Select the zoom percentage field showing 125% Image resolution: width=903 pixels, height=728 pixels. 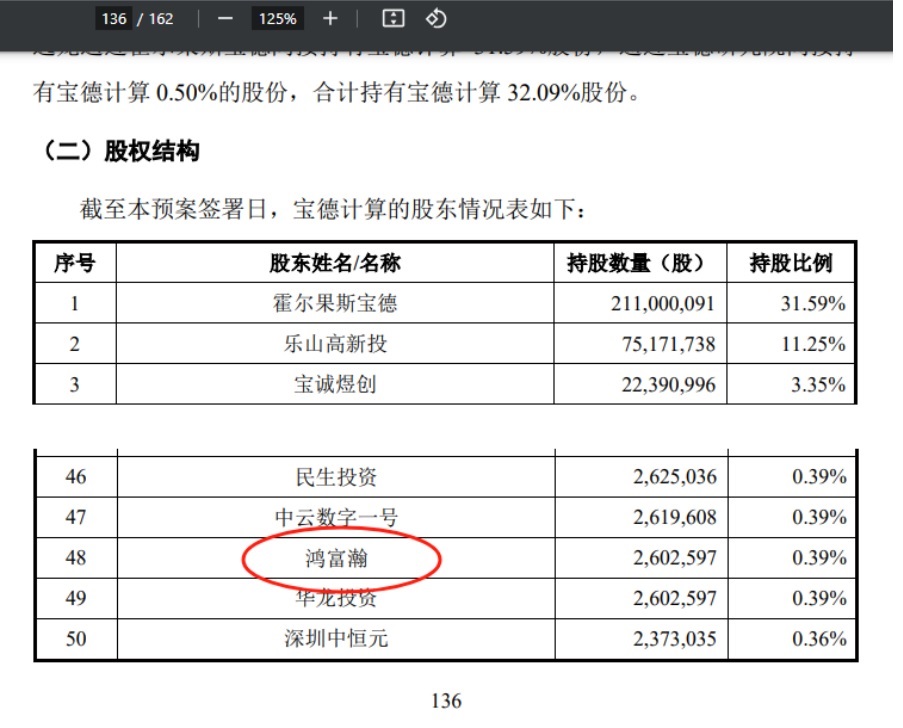[279, 18]
